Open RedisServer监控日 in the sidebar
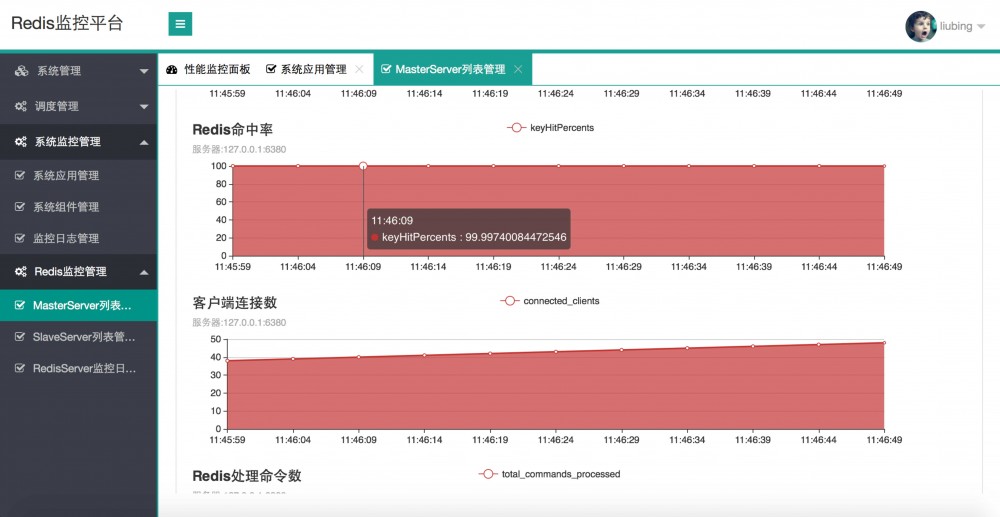 coord(78,368)
